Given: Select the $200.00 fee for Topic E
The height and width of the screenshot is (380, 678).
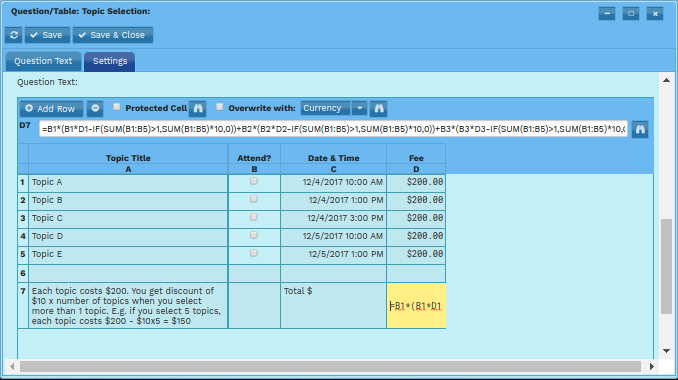Looking at the screenshot, I should [x=416, y=255].
